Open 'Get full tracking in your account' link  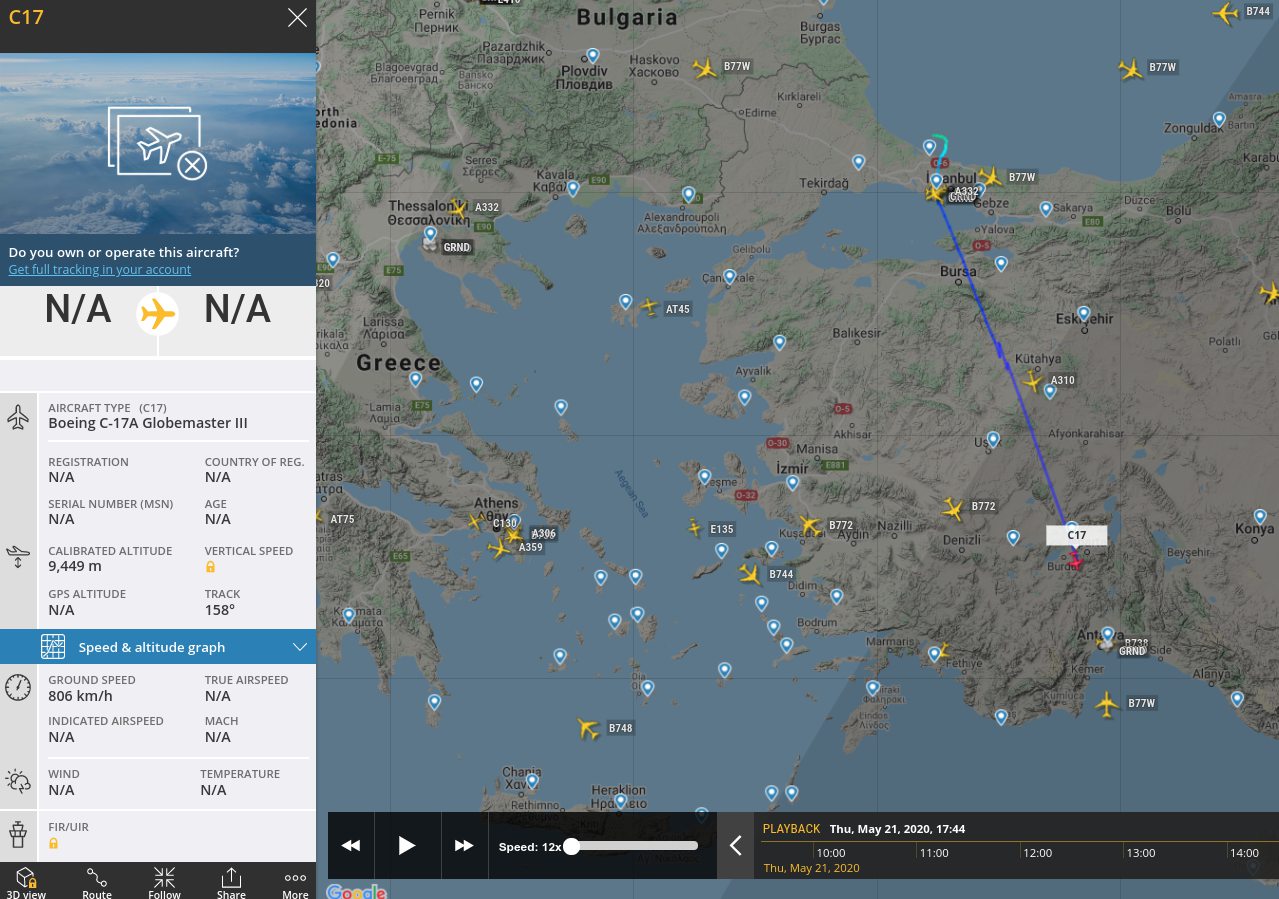click(99, 270)
